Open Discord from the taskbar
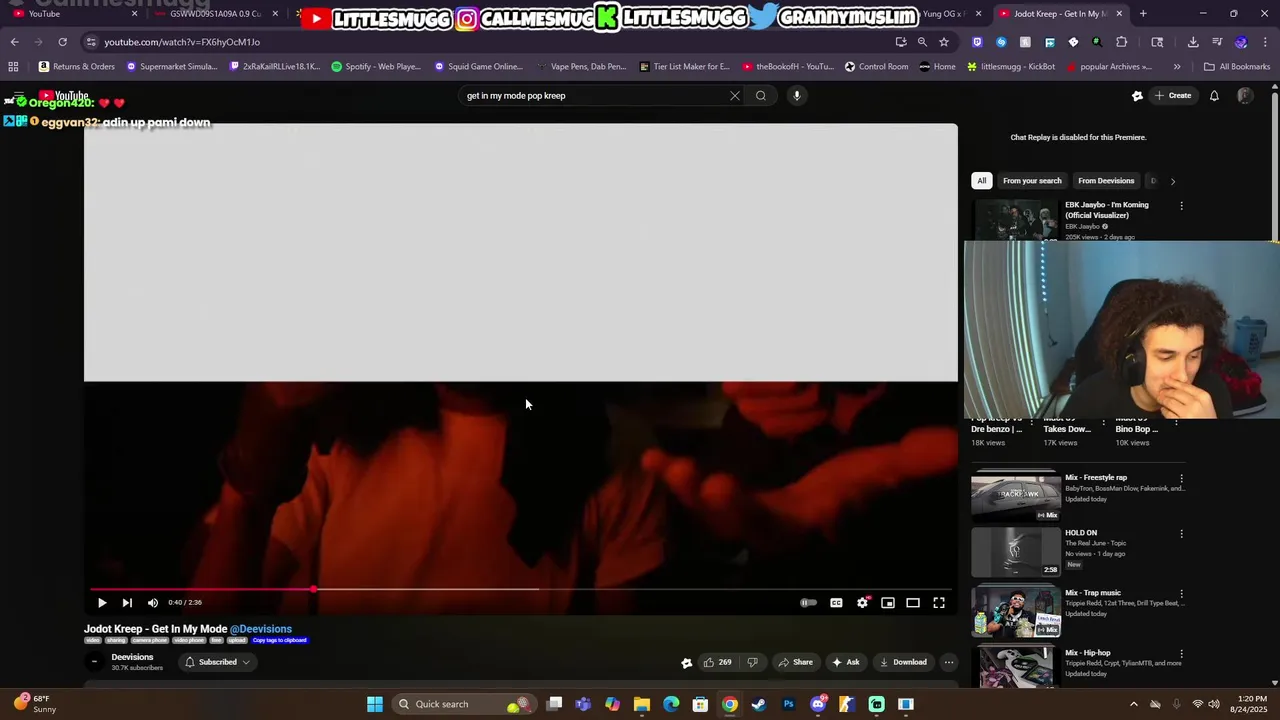 click(x=818, y=704)
